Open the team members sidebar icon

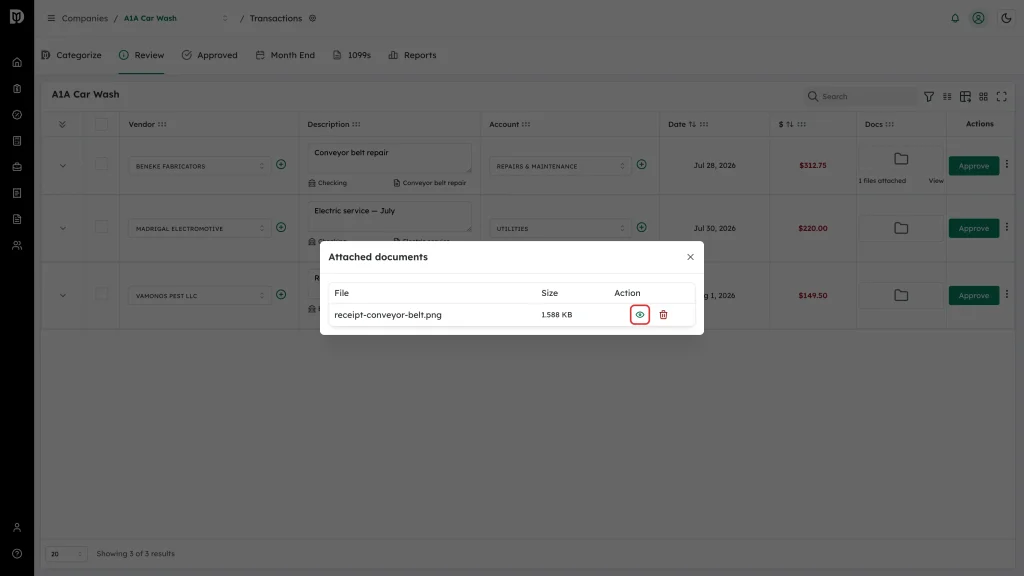[17, 246]
